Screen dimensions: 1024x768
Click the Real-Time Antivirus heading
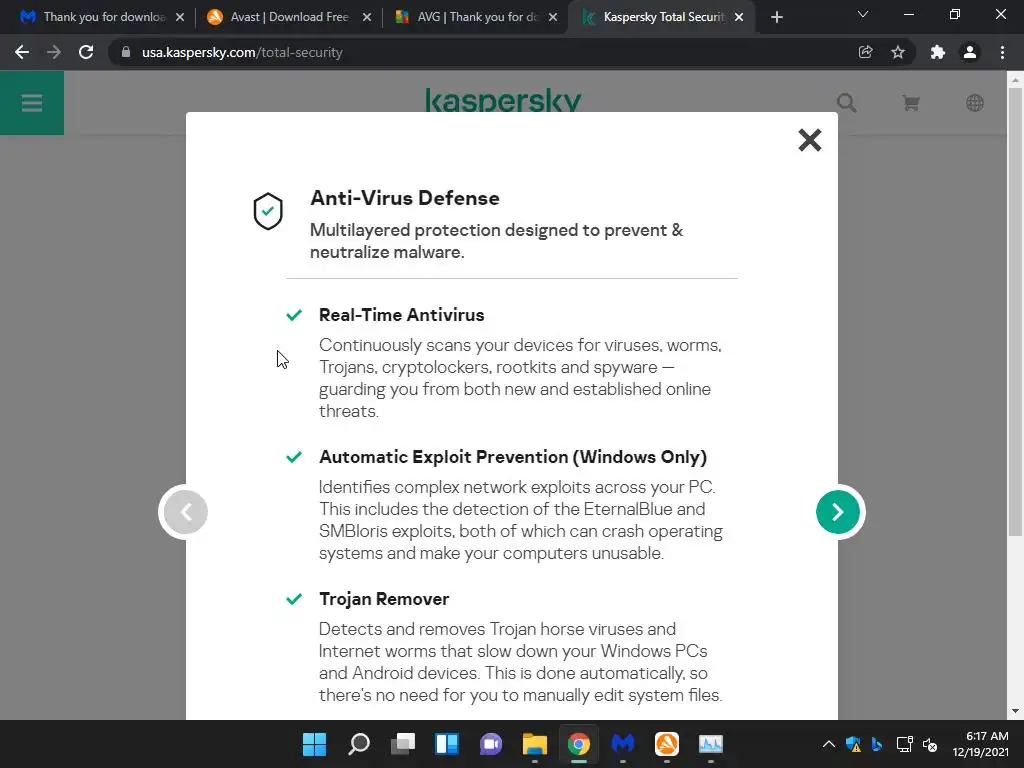point(401,315)
